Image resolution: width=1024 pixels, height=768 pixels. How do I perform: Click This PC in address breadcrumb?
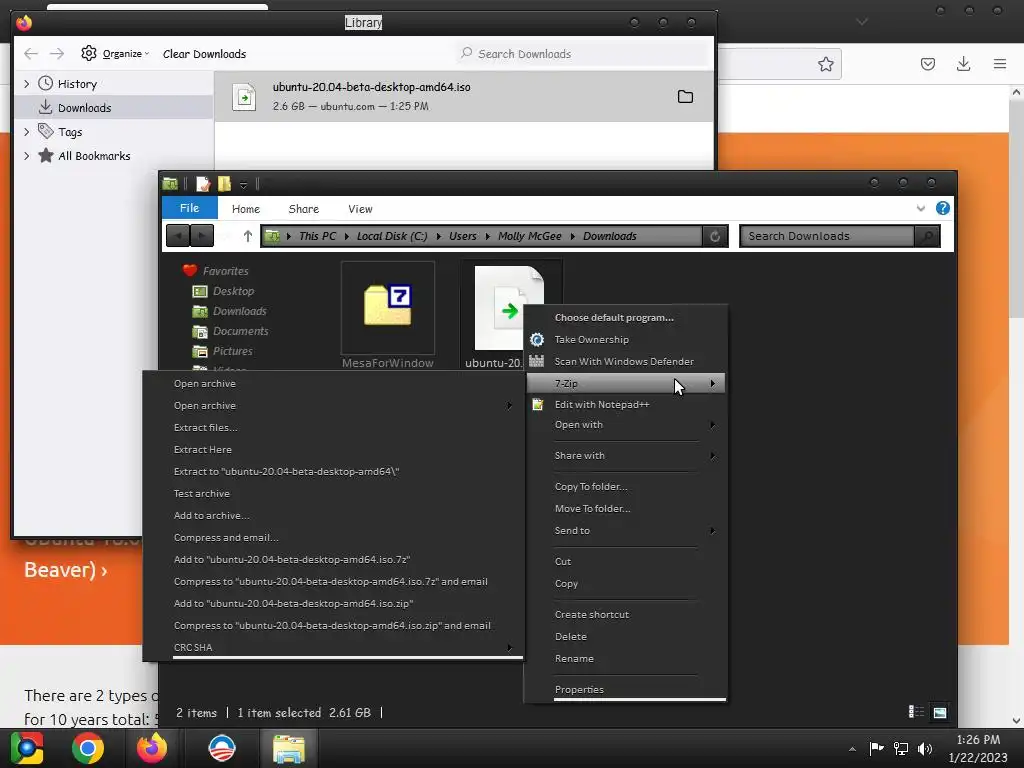point(317,236)
